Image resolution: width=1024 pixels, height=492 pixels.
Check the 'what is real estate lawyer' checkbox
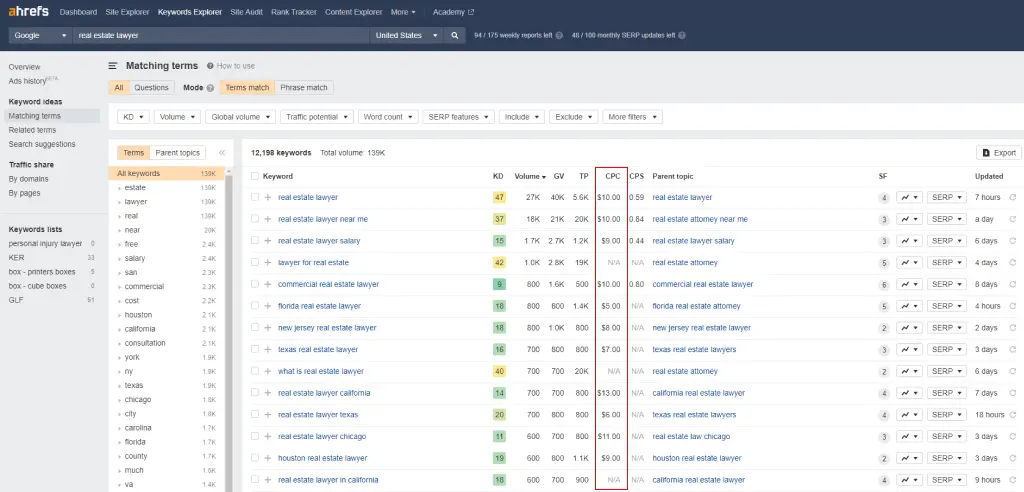(255, 371)
